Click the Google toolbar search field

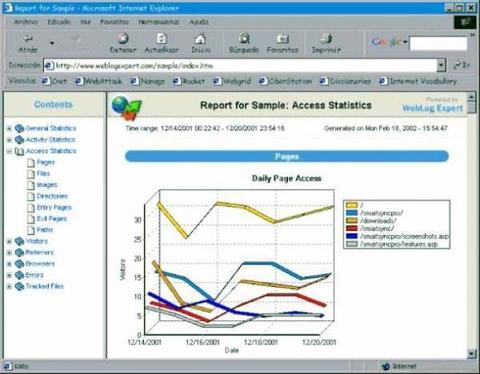[x=438, y=44]
